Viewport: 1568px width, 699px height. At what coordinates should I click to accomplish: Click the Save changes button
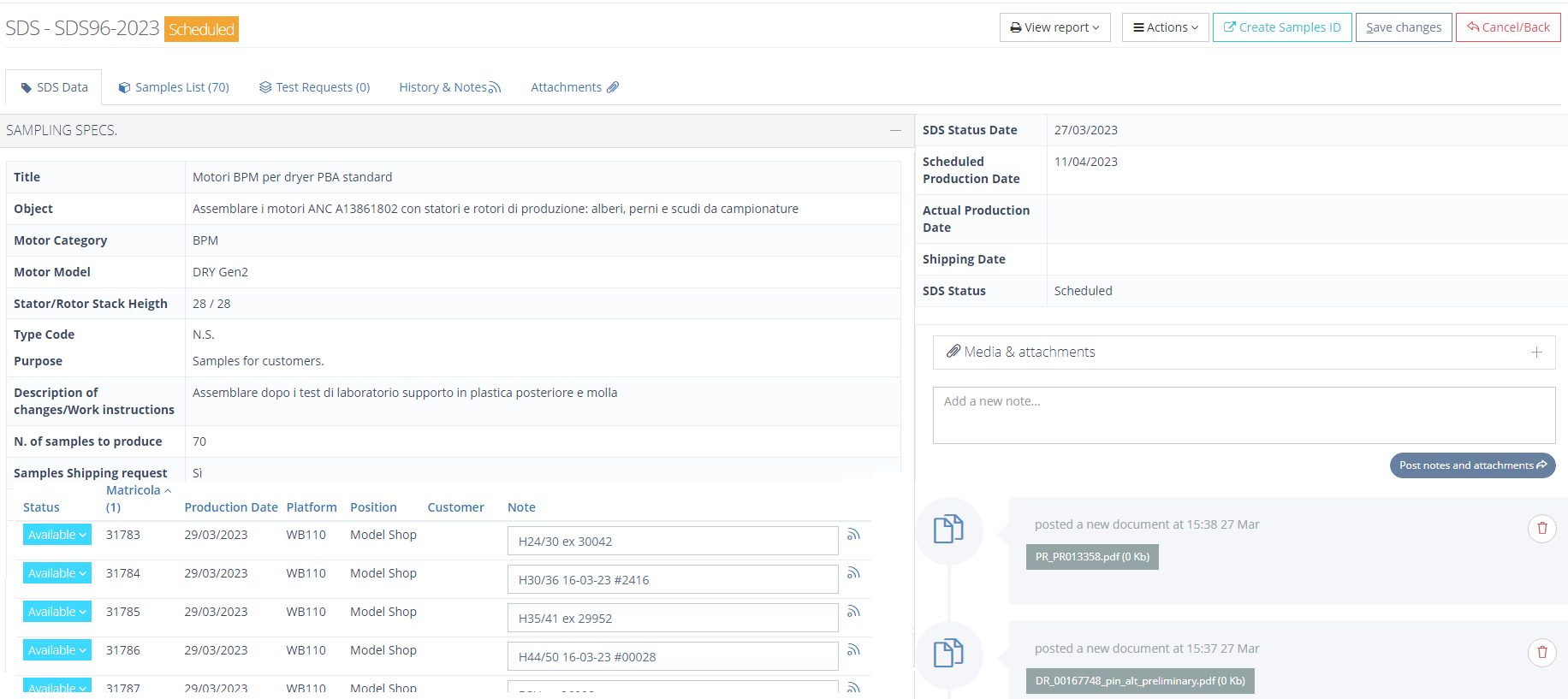[x=1403, y=27]
